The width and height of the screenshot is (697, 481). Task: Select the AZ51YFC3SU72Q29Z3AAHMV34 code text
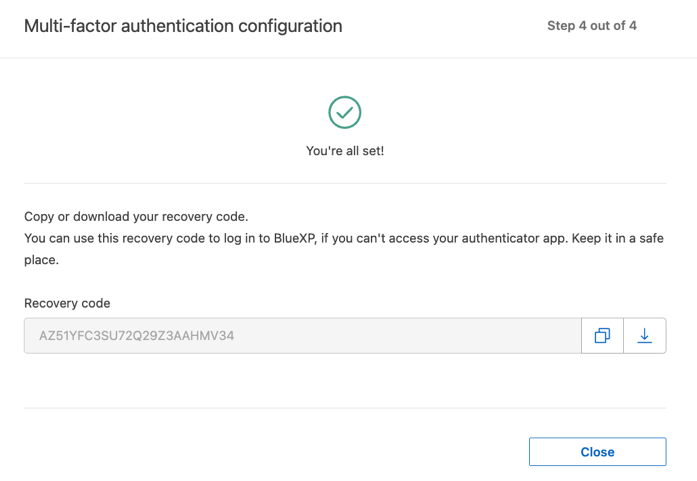(136, 336)
